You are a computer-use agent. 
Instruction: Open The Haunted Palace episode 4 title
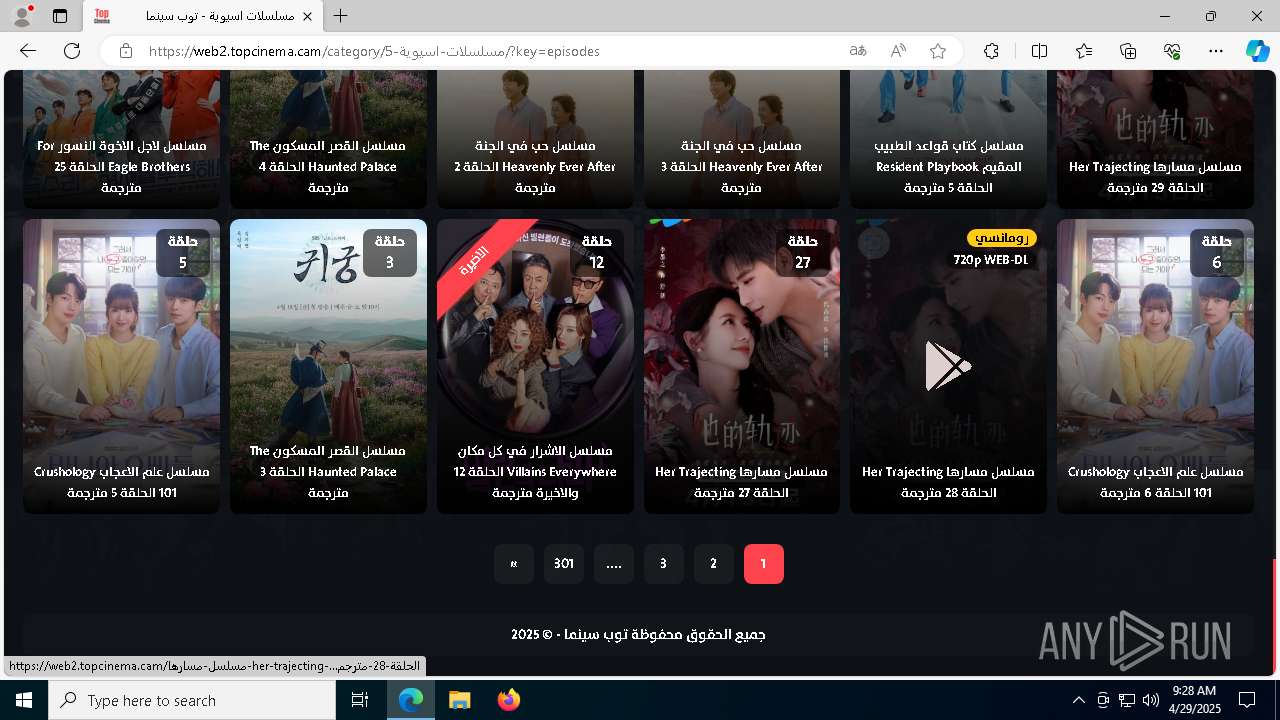[x=328, y=166]
